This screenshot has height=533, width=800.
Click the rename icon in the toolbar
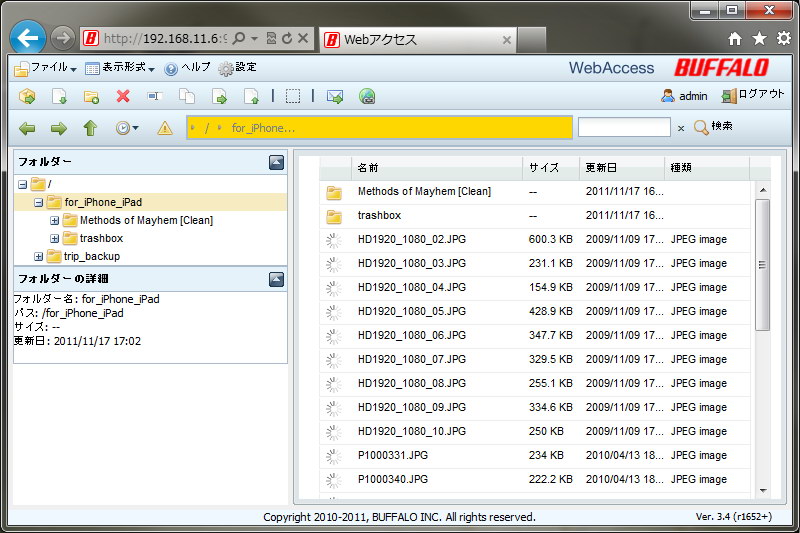pos(155,96)
